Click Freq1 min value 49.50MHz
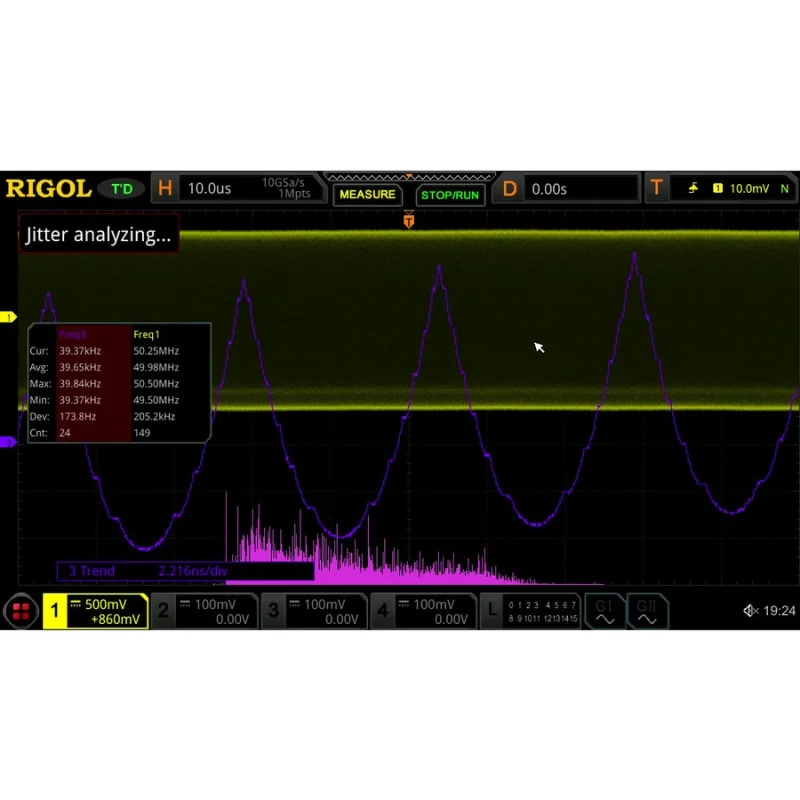Screen dimensions: 800x800 (156, 400)
